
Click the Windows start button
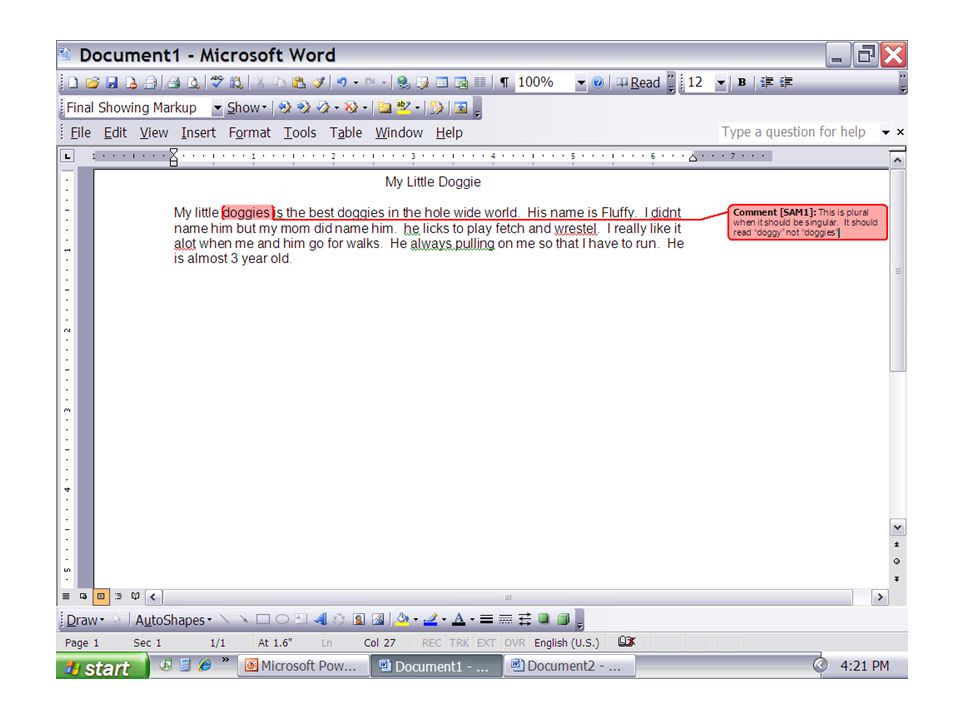click(x=102, y=666)
